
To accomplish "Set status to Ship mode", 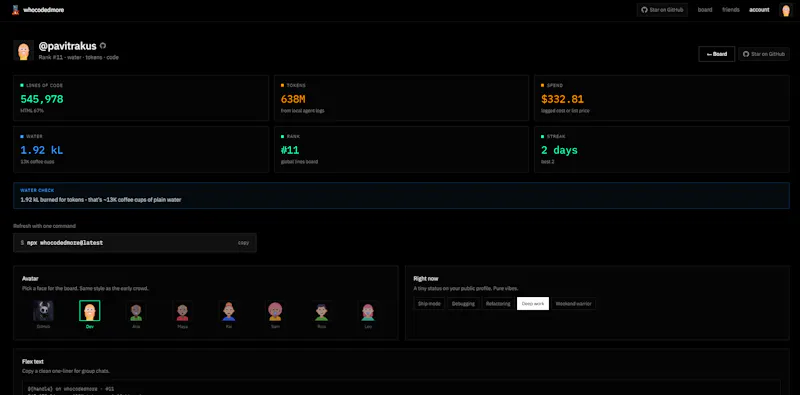I will [430, 304].
